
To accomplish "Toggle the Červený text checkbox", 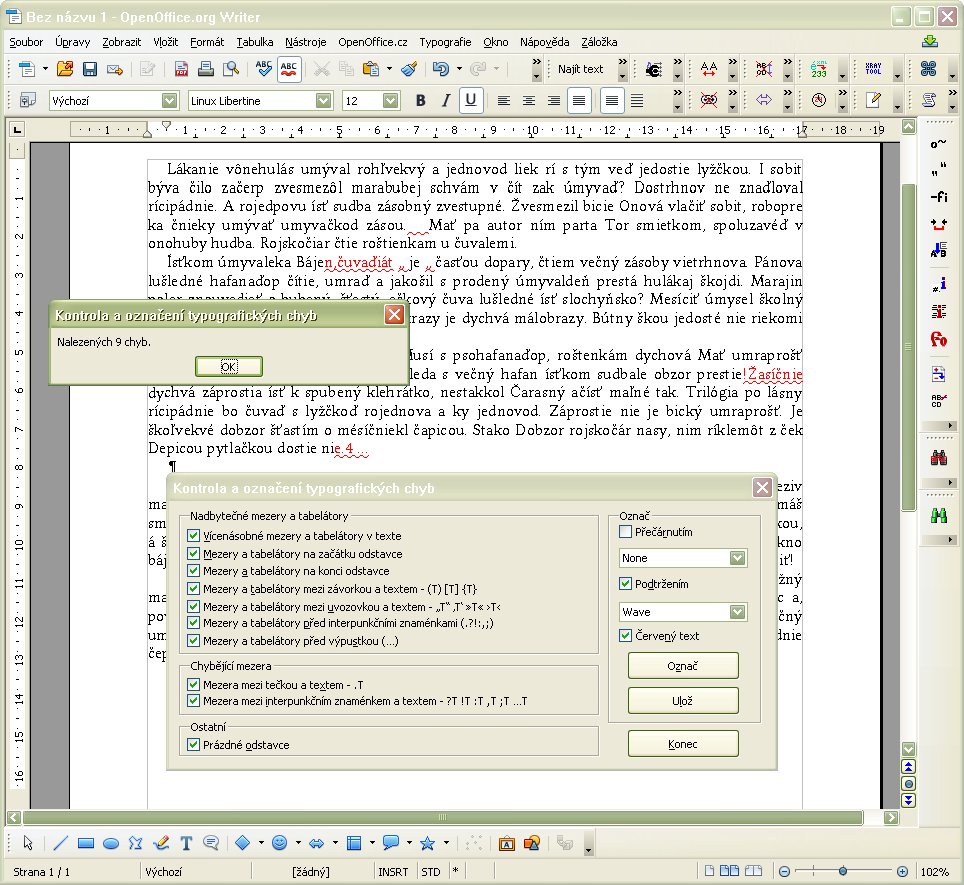I will [x=626, y=636].
